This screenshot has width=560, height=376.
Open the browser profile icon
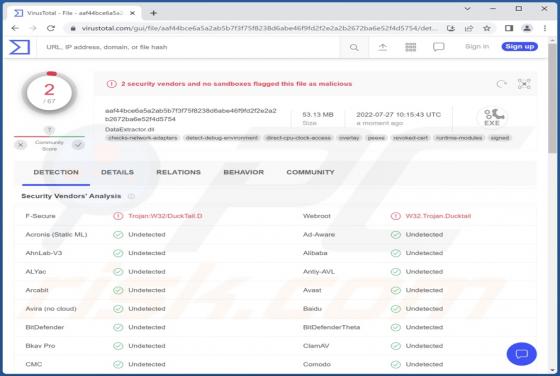coord(527,28)
